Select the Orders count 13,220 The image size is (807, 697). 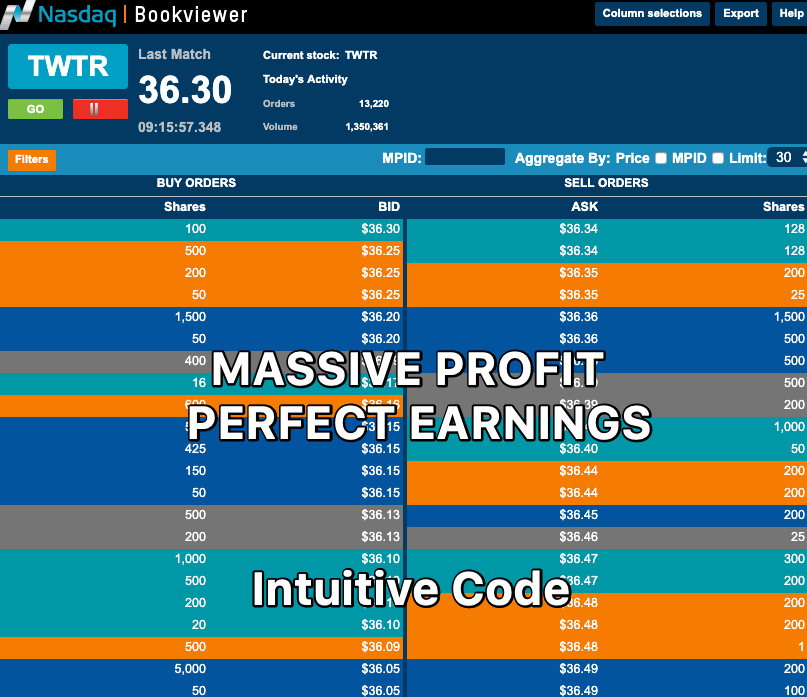click(x=374, y=103)
